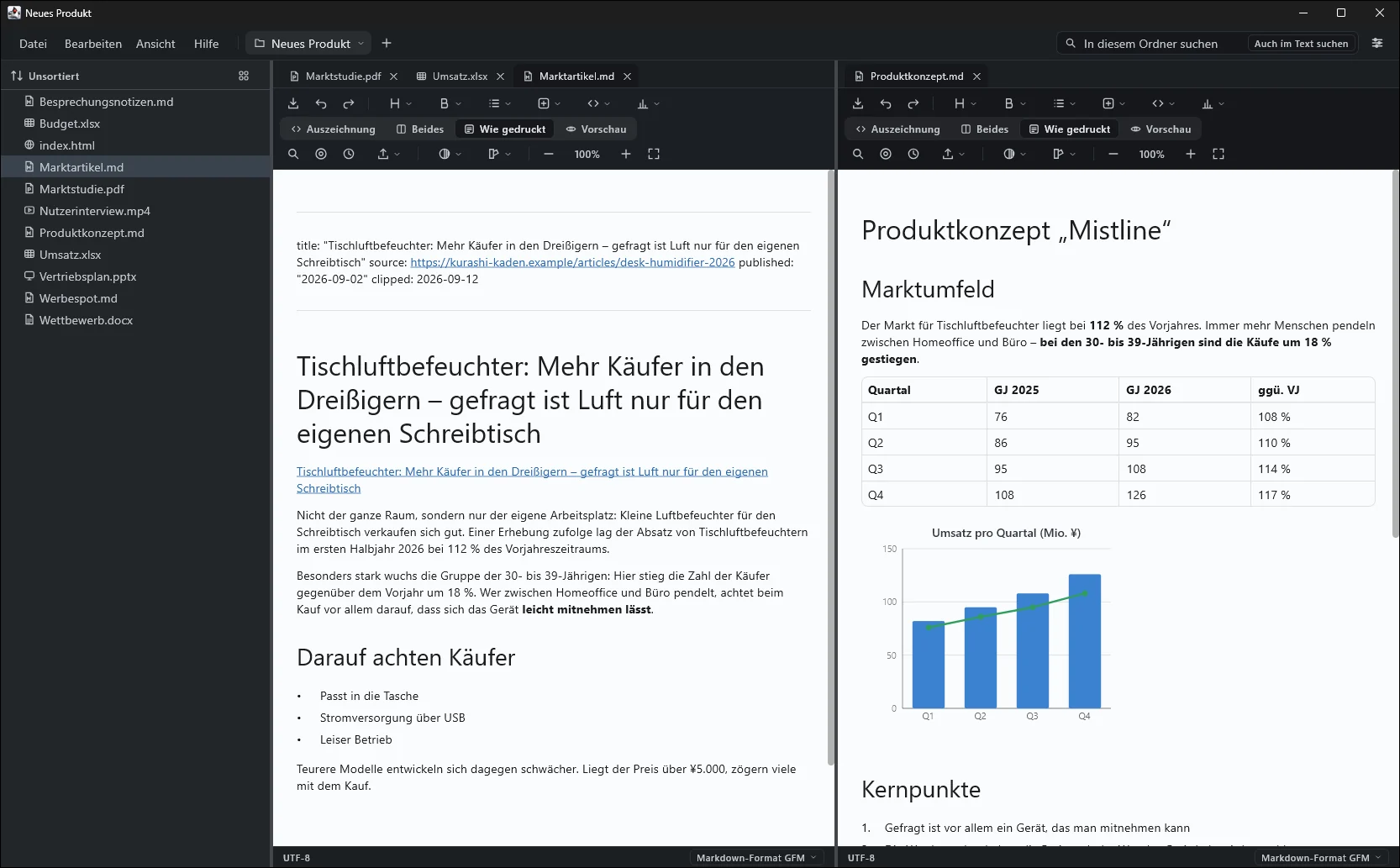Zoom in on the Marktartikel.md pane
Image resolution: width=1400 pixels, height=868 pixels.
tap(626, 154)
